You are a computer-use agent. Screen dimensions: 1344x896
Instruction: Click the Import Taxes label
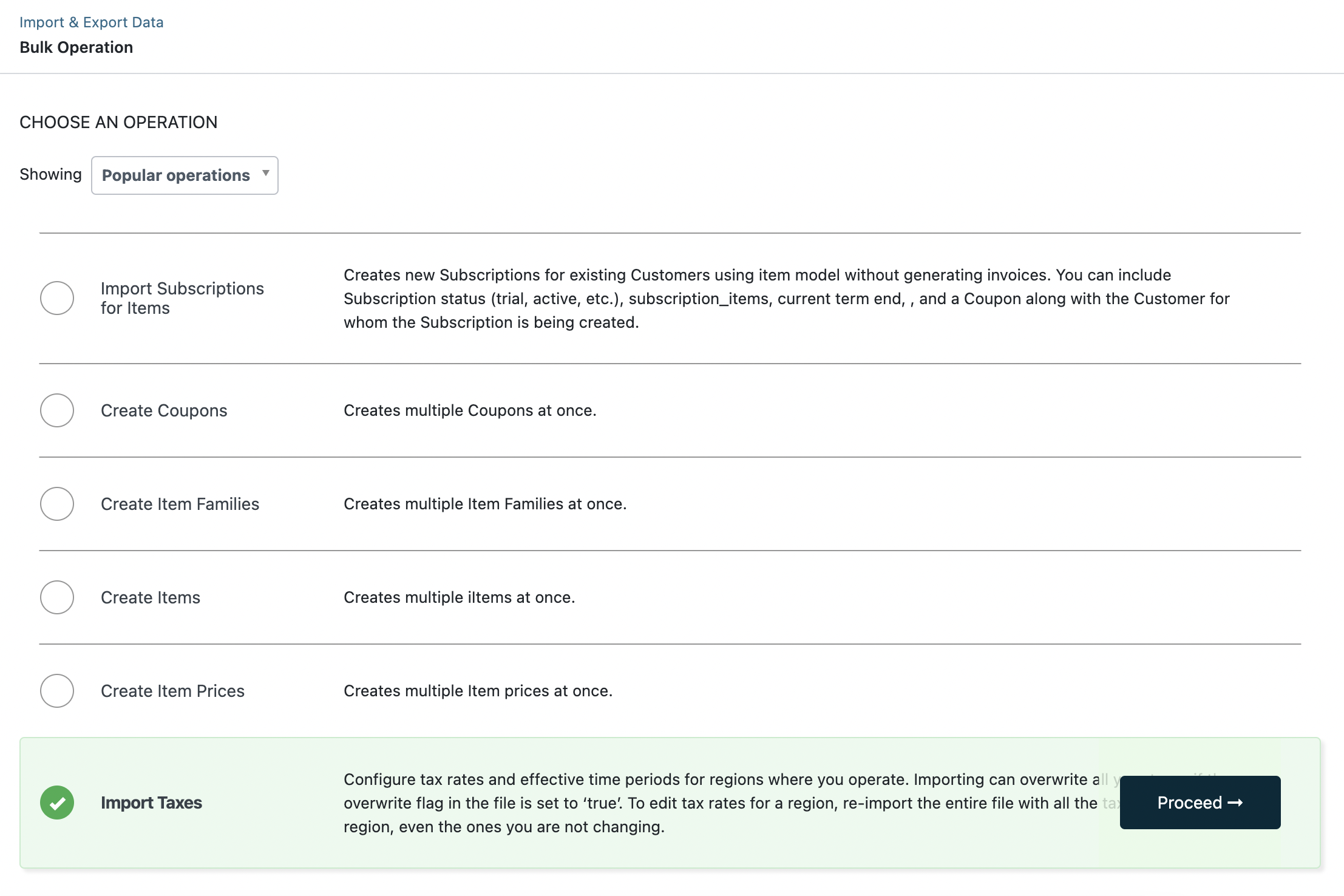click(x=151, y=803)
